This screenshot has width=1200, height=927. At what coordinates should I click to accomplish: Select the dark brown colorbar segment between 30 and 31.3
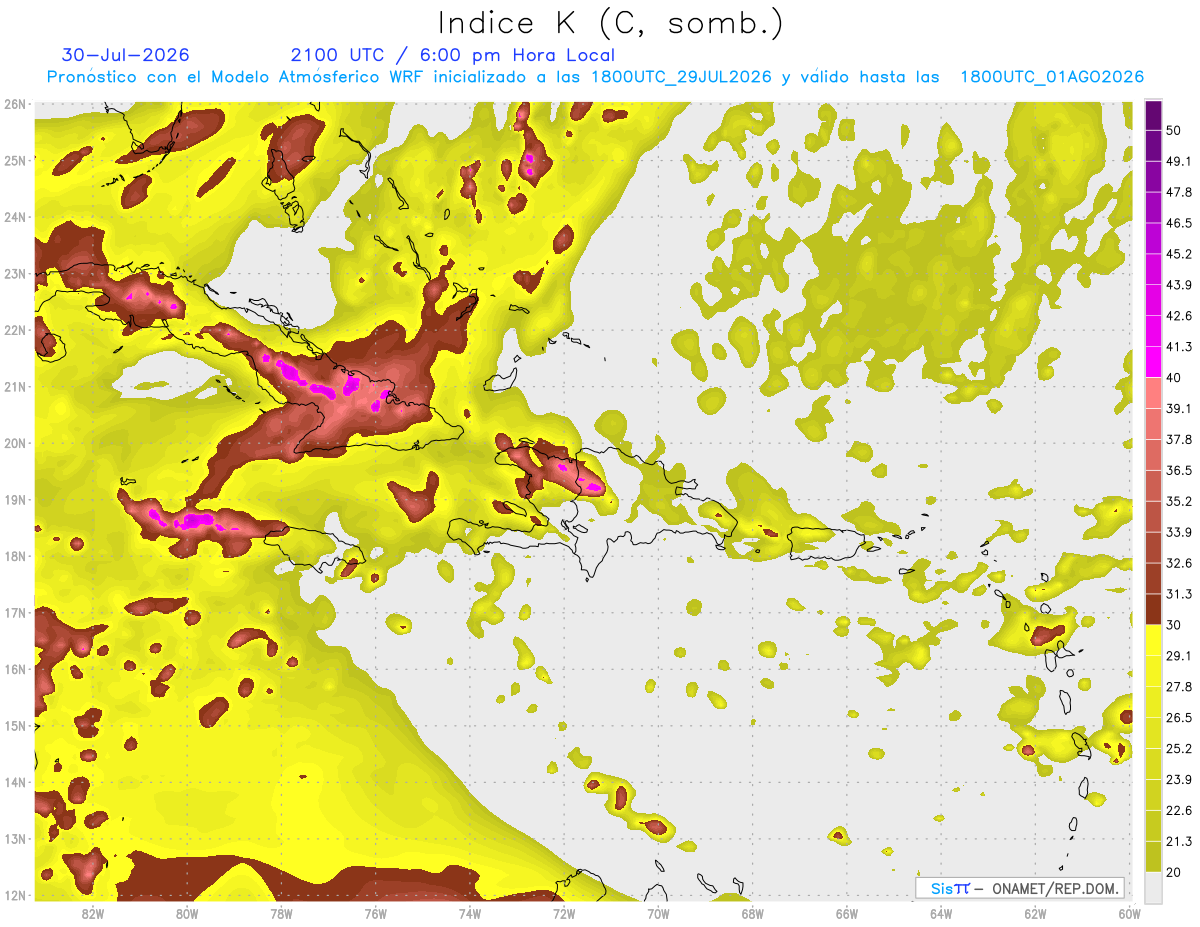click(x=1153, y=609)
